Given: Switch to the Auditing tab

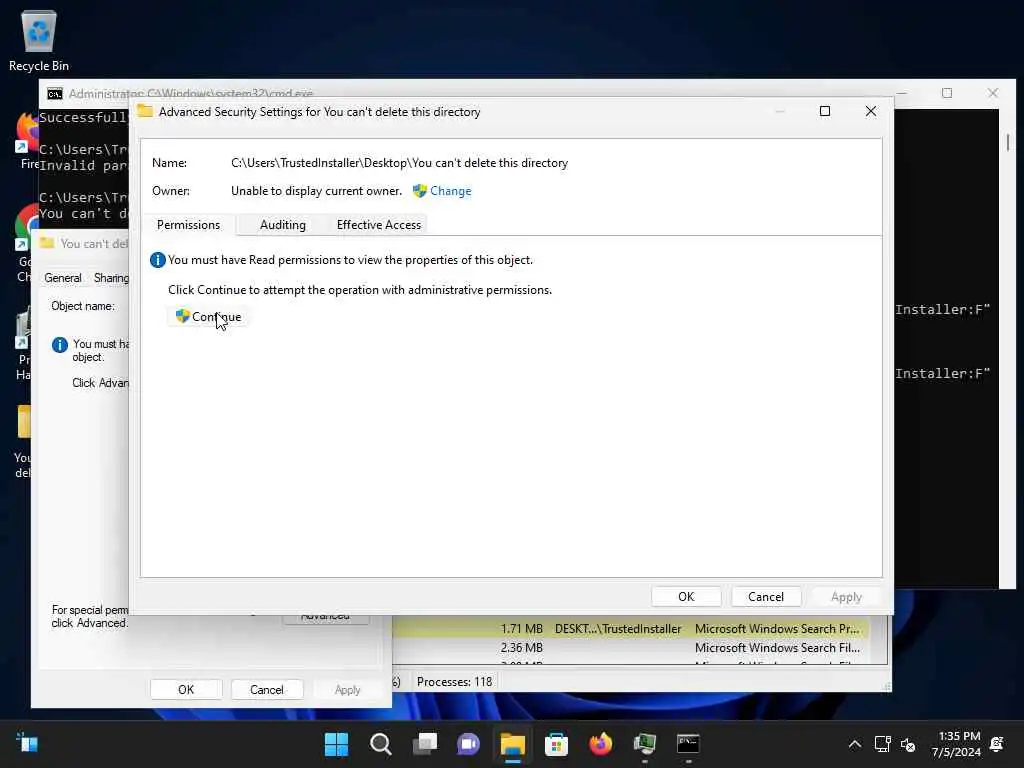Looking at the screenshot, I should [x=282, y=225].
